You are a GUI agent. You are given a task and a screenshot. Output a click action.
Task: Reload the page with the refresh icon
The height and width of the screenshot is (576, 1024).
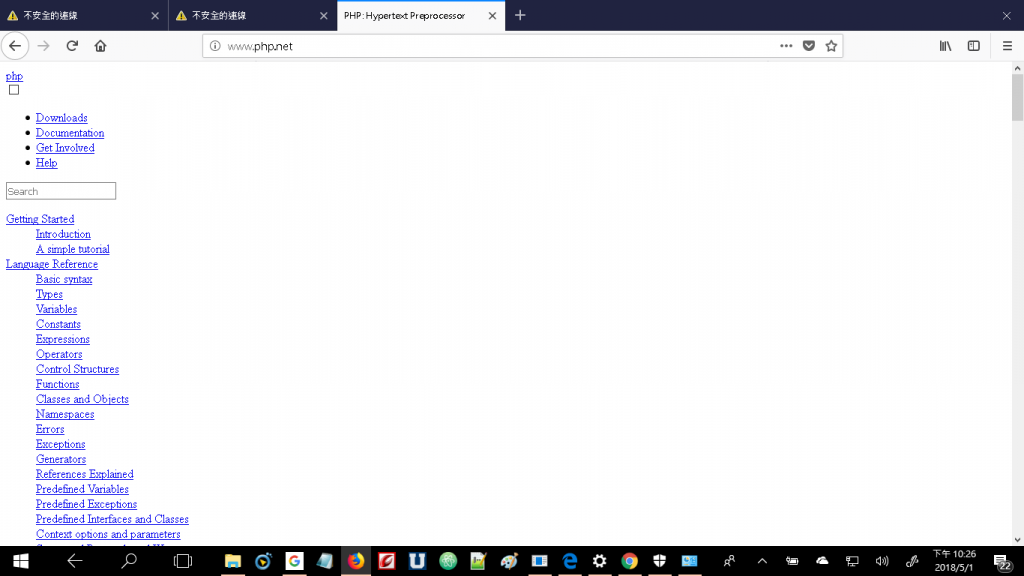click(x=72, y=46)
